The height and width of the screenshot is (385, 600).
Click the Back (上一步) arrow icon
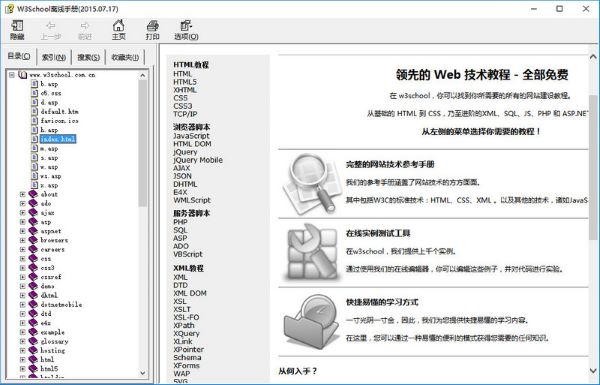[51, 26]
